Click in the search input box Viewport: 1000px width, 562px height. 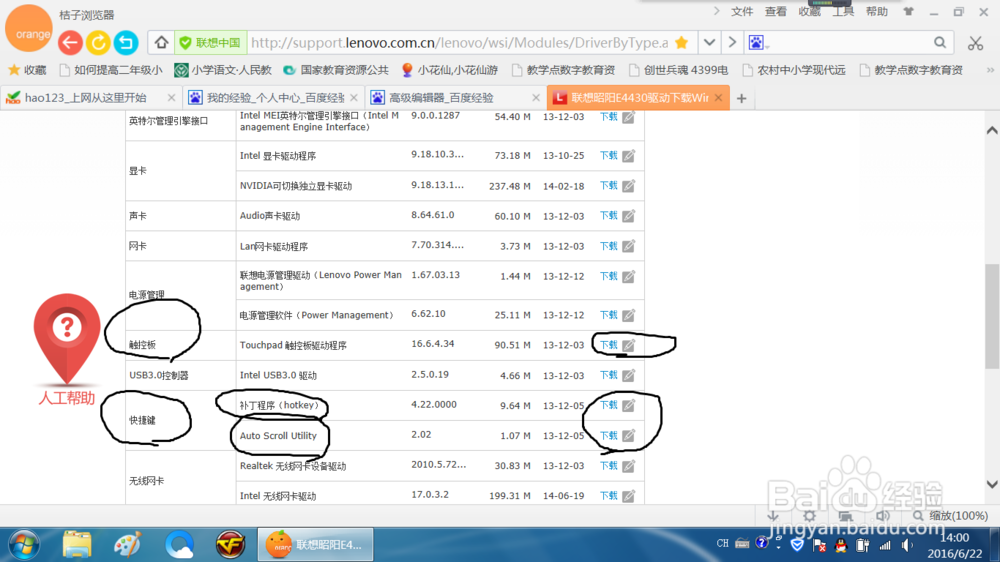[x=848, y=43]
